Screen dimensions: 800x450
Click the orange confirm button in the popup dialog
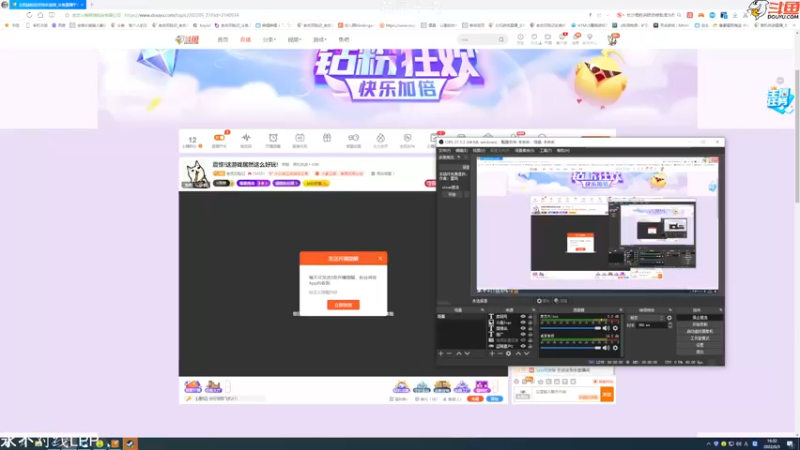343,305
